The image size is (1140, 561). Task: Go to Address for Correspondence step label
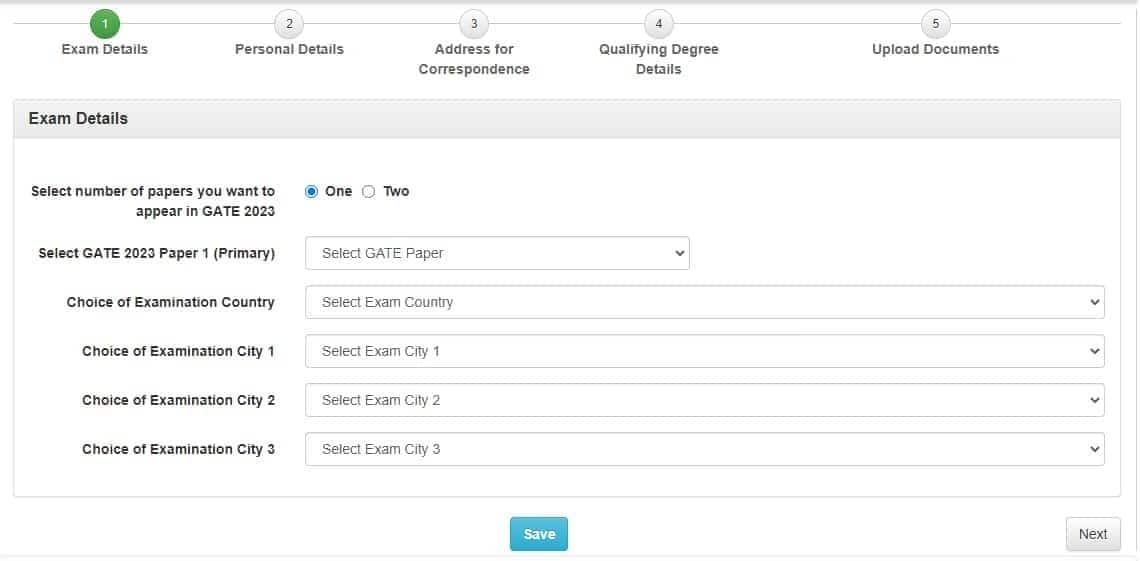coord(474,59)
